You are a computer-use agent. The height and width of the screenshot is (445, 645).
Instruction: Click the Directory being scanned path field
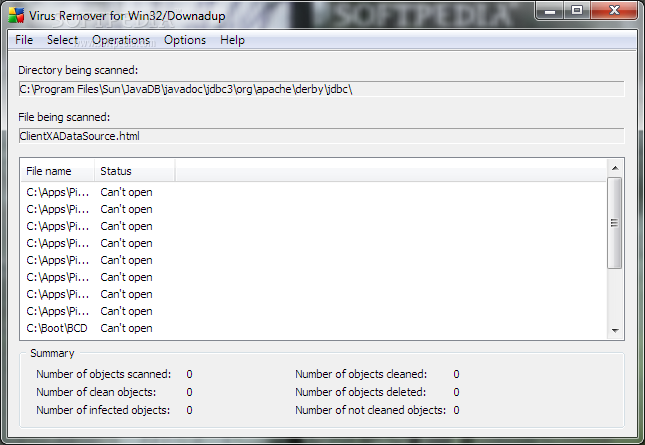pyautogui.click(x=322, y=89)
